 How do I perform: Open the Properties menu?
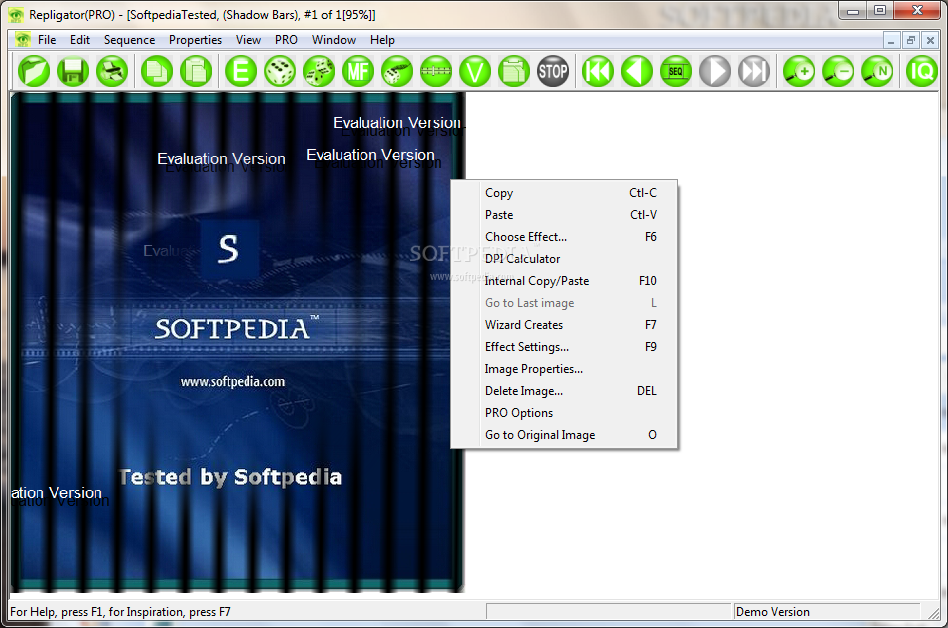tap(195, 40)
